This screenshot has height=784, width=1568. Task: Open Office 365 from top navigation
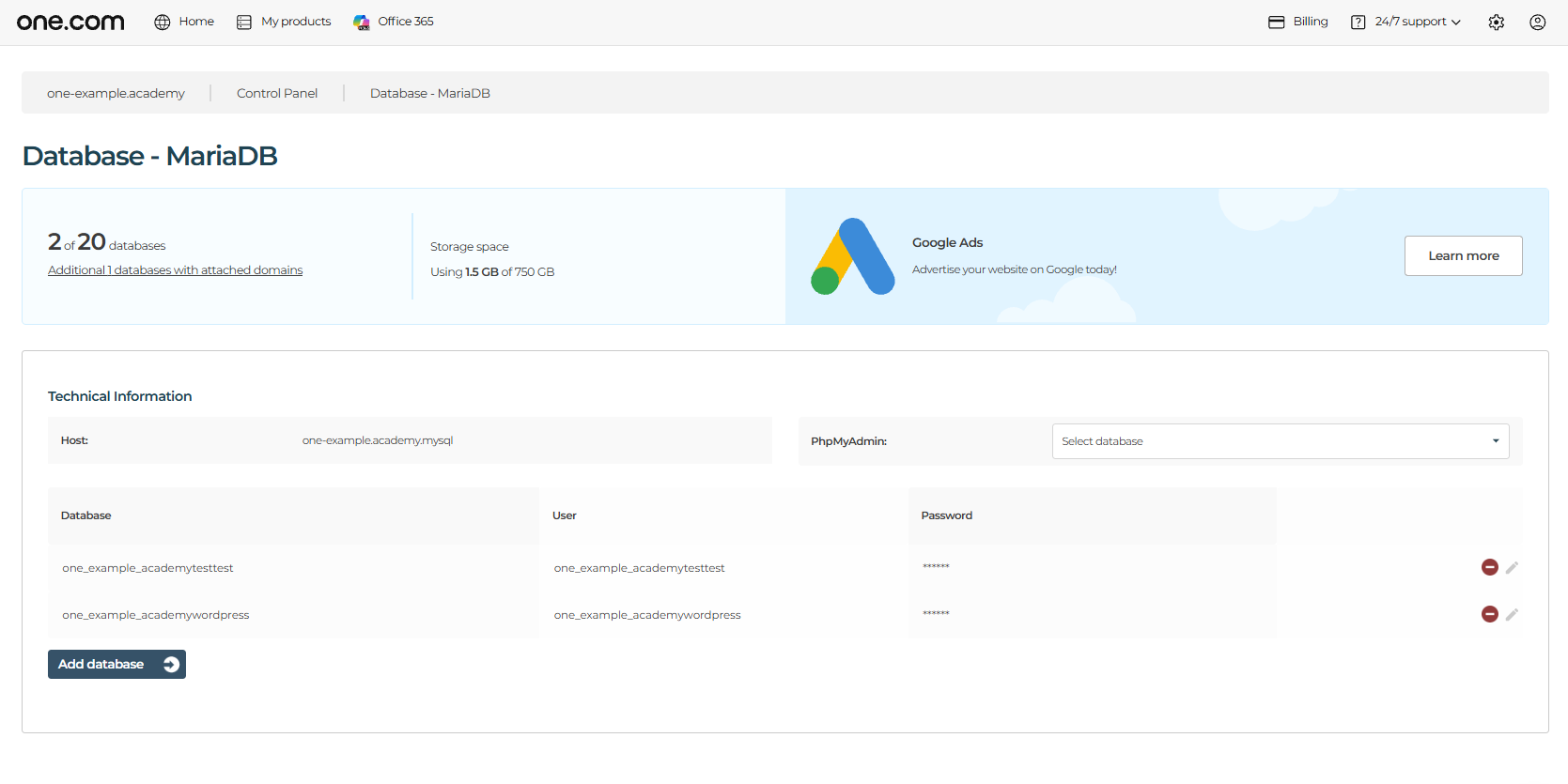(394, 22)
